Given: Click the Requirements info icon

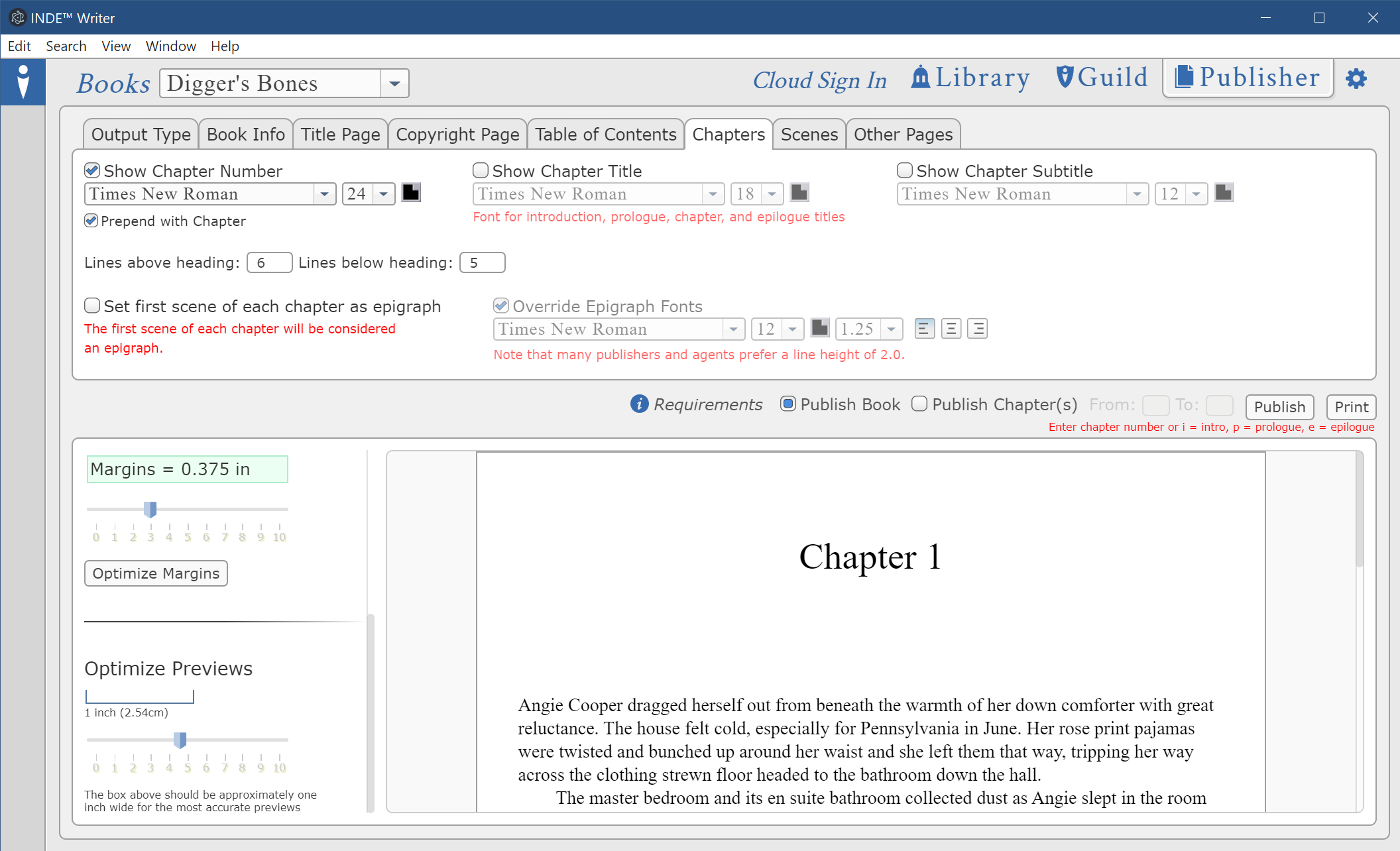Looking at the screenshot, I should (x=639, y=404).
